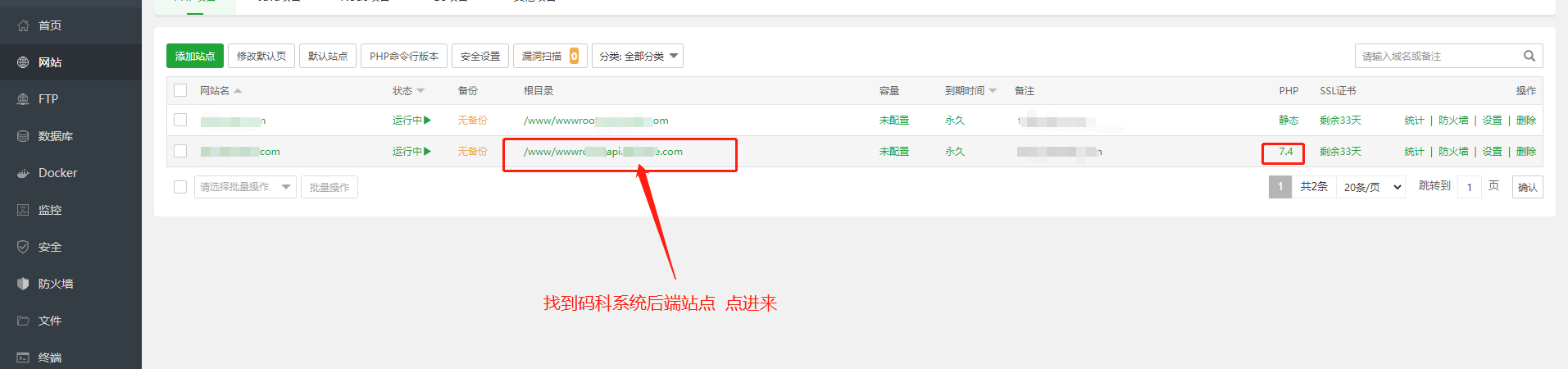Click the play icon in .com site's 运行中
This screenshot has width=1568, height=369.
click(427, 152)
